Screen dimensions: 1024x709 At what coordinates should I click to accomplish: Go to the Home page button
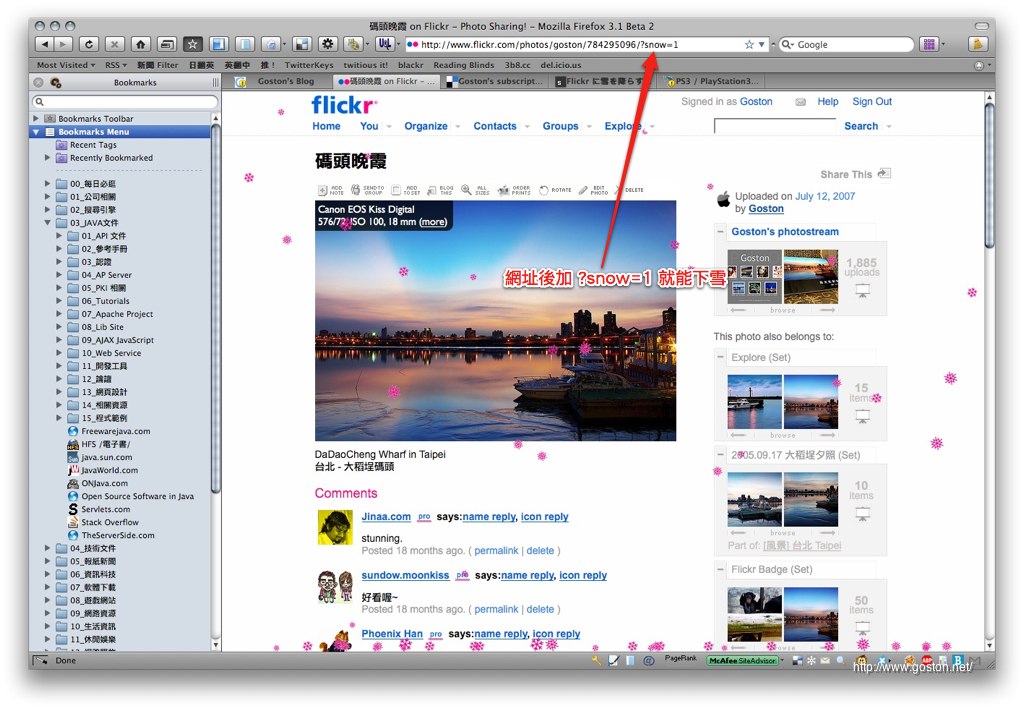[140, 44]
